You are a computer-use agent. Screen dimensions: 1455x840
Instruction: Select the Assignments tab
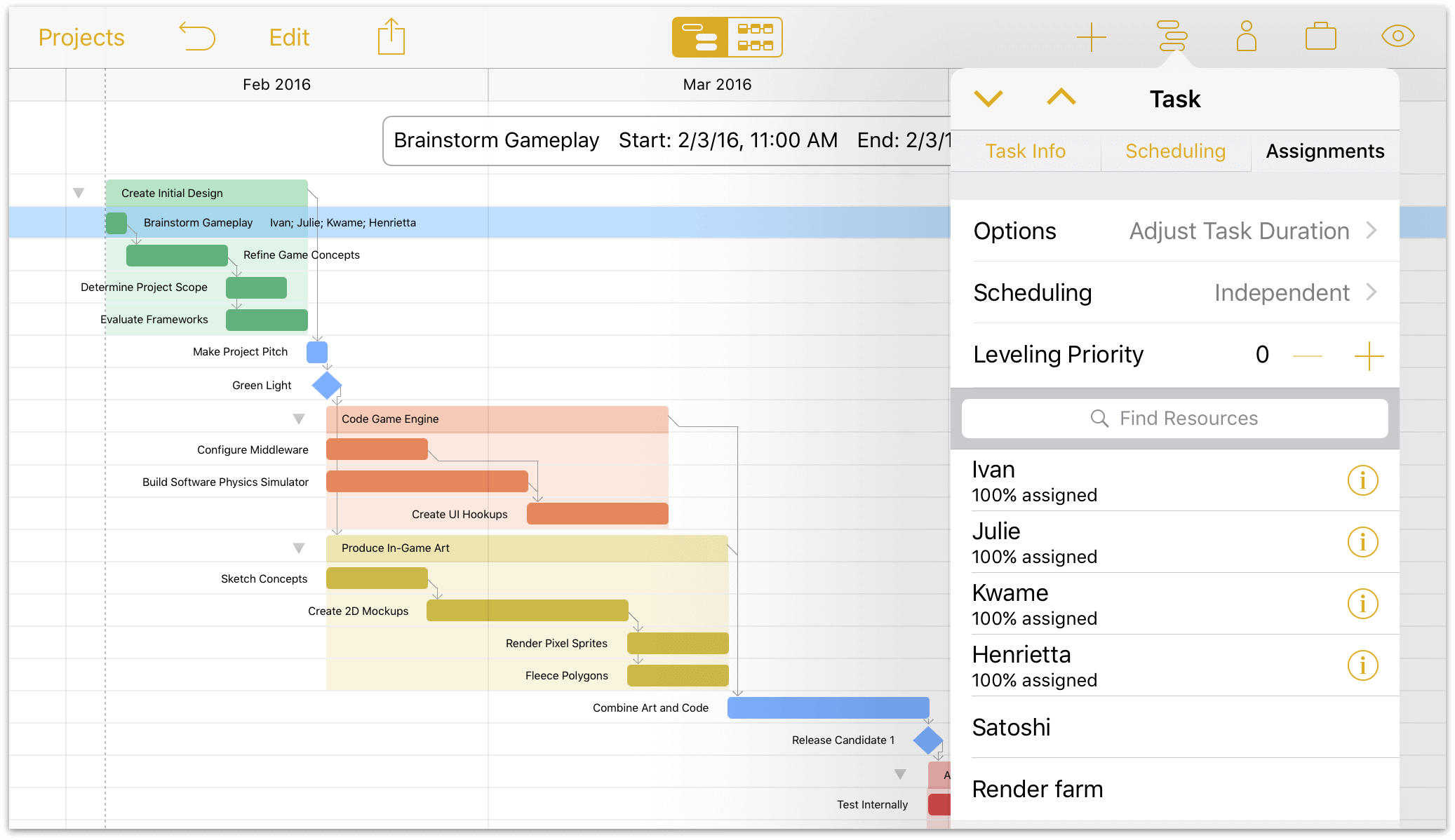pyautogui.click(x=1325, y=151)
